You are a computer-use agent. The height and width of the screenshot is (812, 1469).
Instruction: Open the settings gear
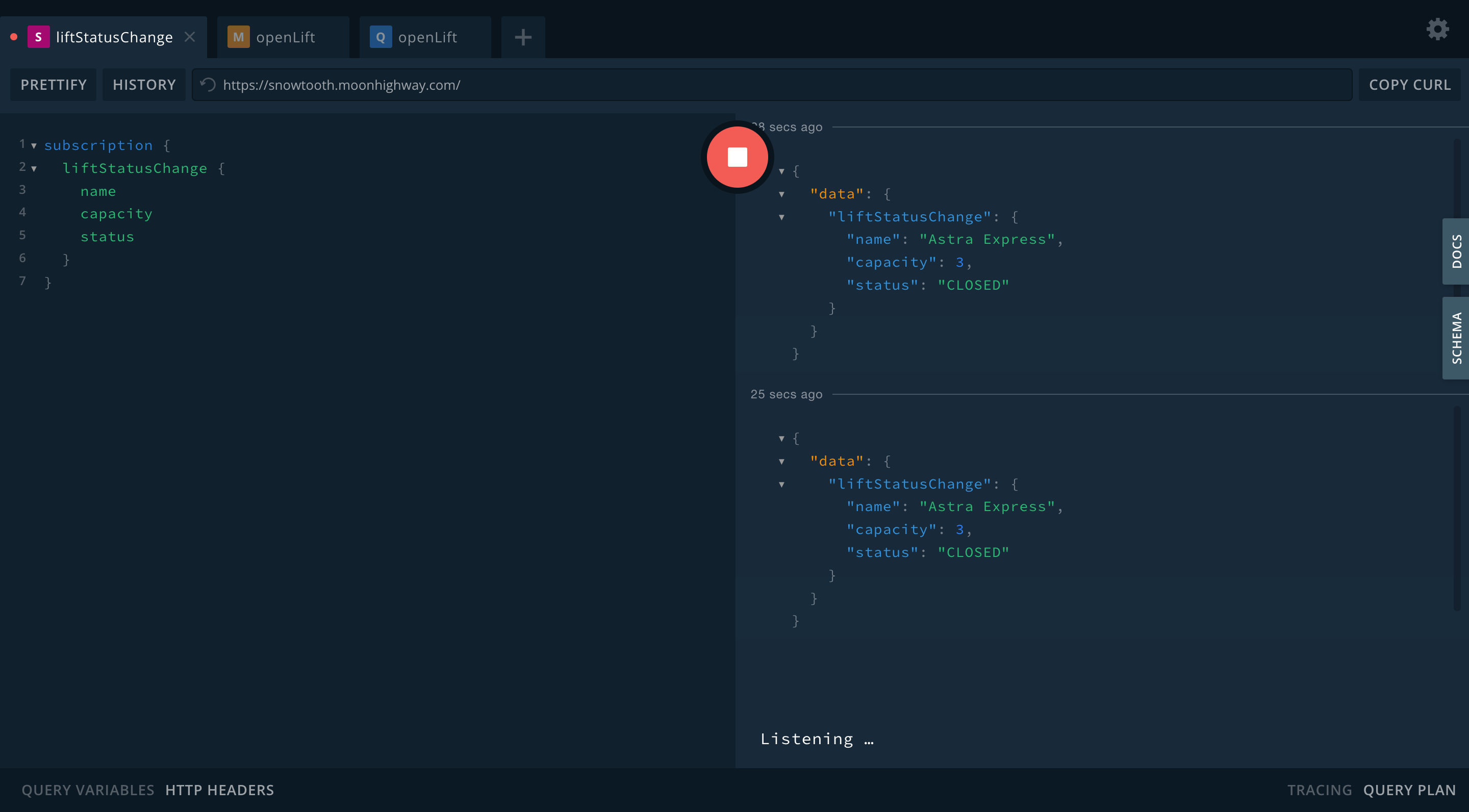pyautogui.click(x=1437, y=29)
